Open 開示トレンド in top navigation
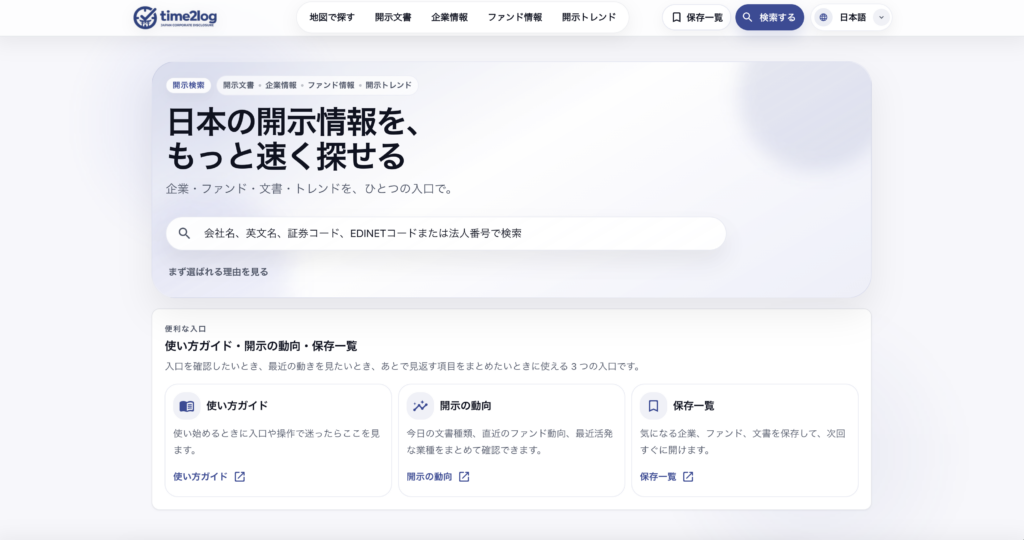Screen dimensions: 1024x540 tap(589, 18)
